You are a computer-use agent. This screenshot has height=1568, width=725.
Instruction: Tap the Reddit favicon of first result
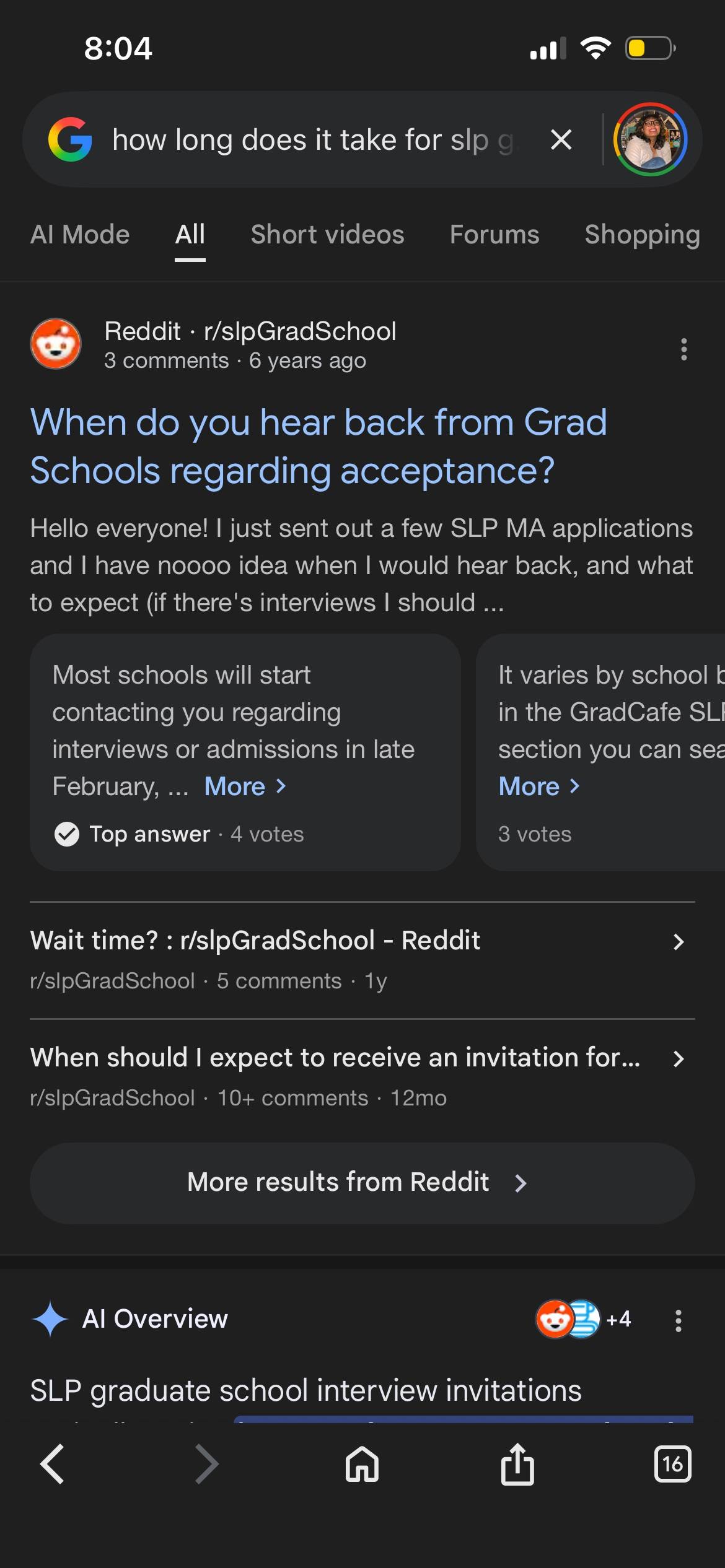(x=56, y=344)
